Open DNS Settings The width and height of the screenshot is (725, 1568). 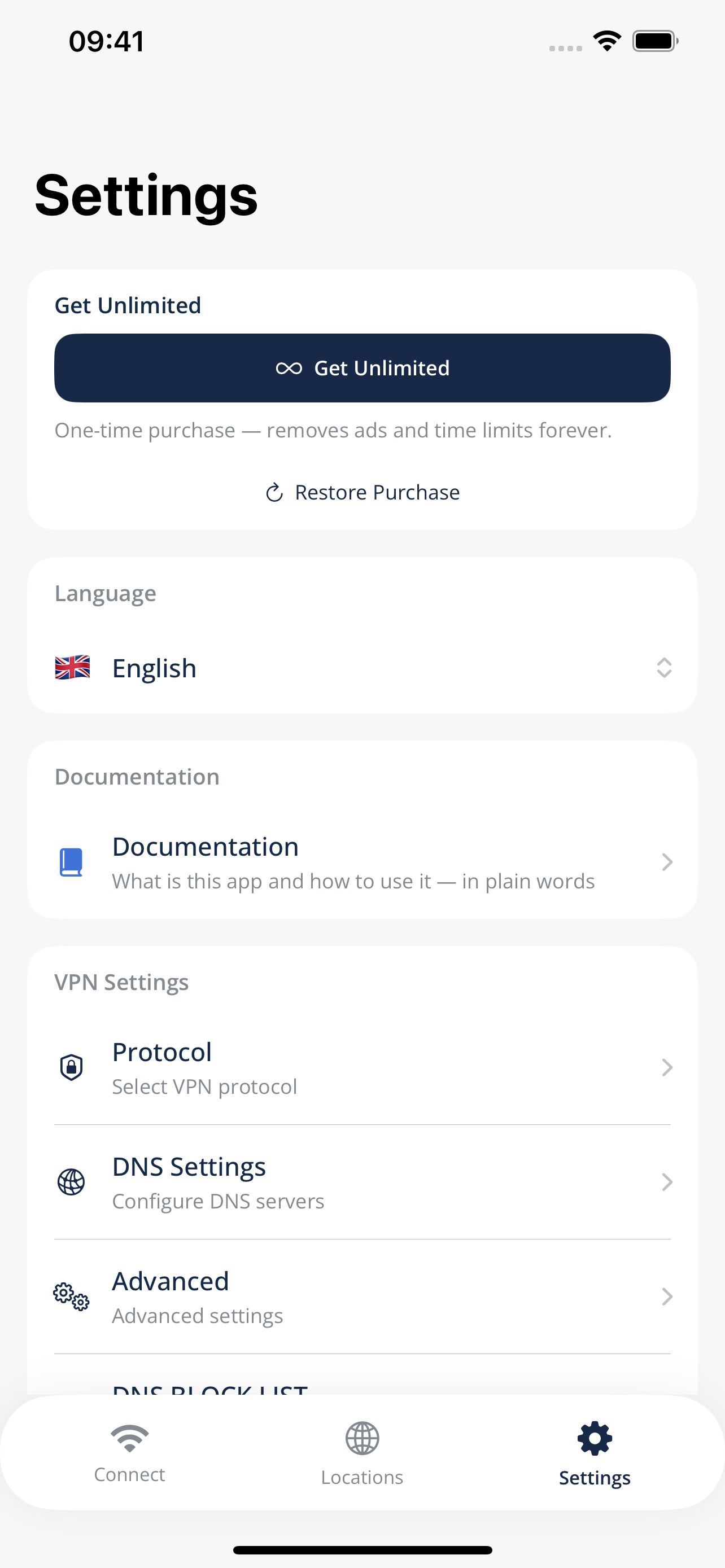click(362, 1182)
